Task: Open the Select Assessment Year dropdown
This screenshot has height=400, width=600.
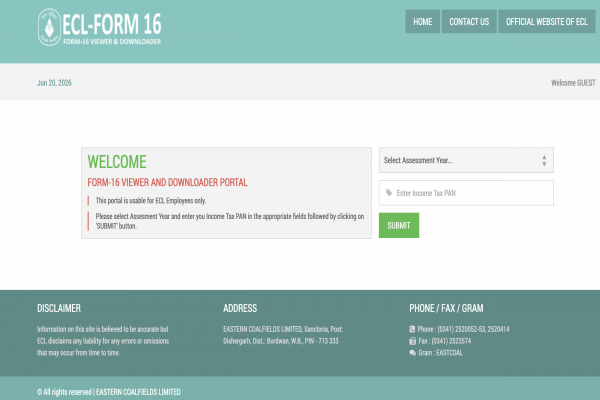Action: pyautogui.click(x=466, y=160)
